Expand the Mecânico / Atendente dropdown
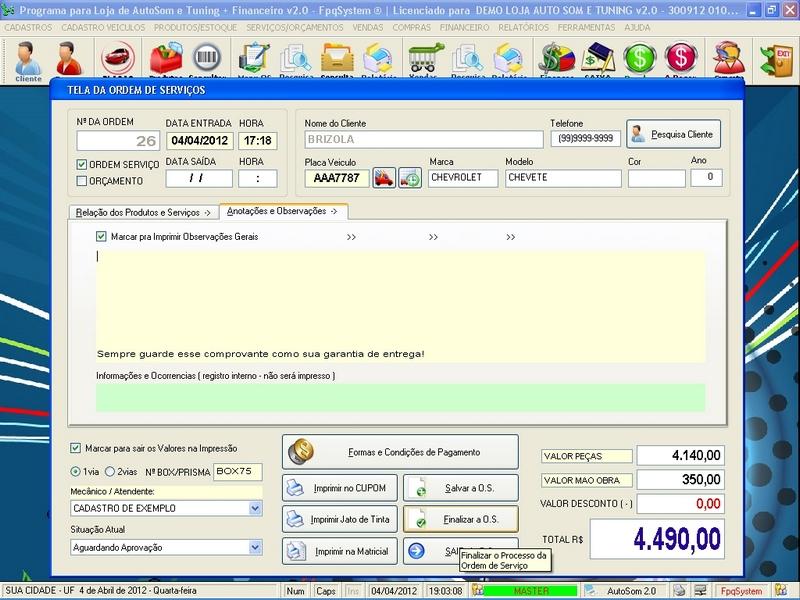Image resolution: width=800 pixels, height=600 pixels. (255, 508)
